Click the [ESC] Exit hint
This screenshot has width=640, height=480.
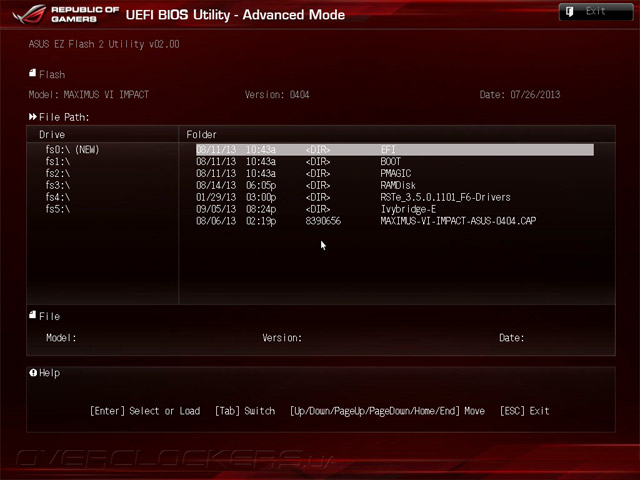524,411
